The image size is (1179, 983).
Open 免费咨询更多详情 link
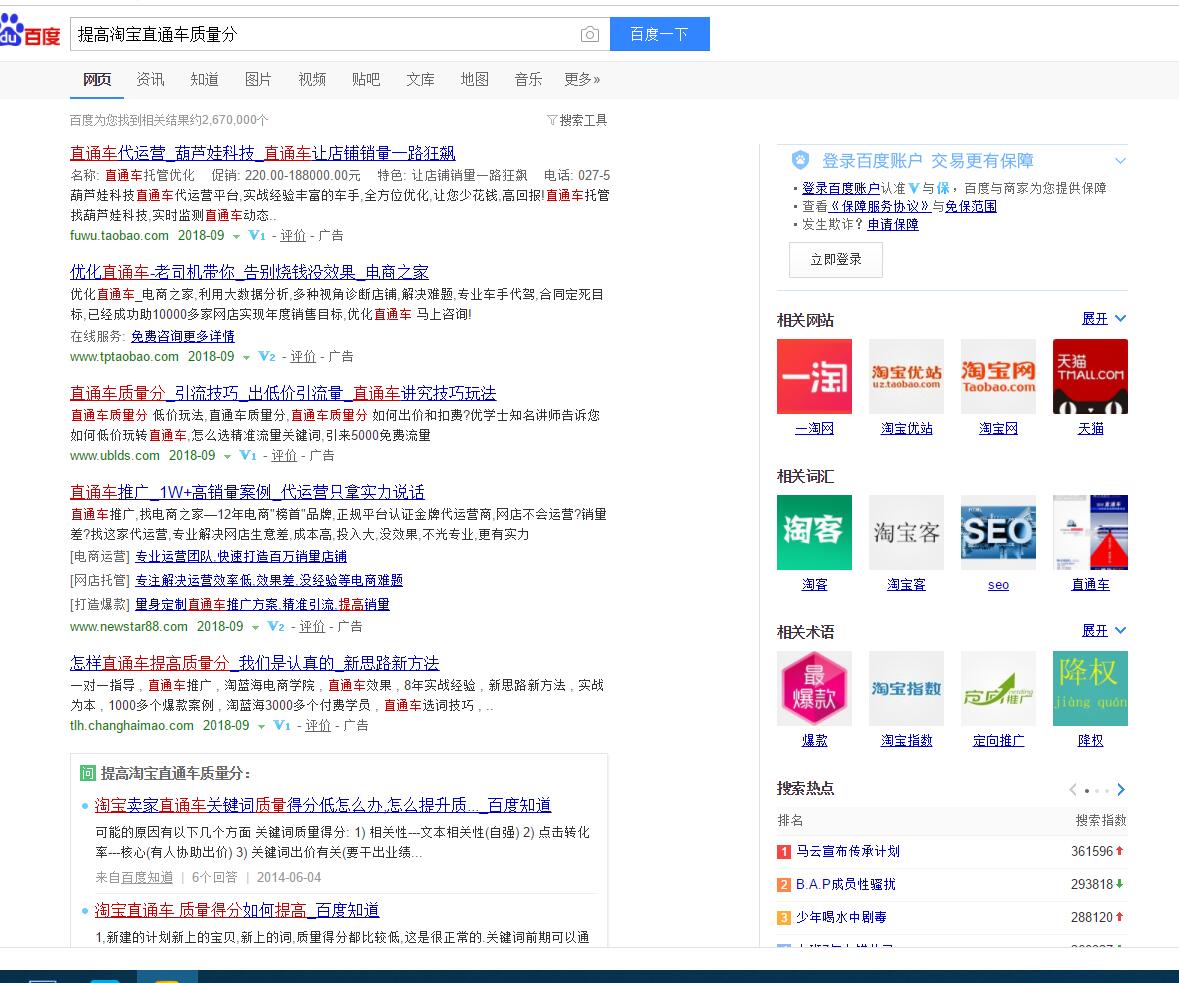pos(183,336)
